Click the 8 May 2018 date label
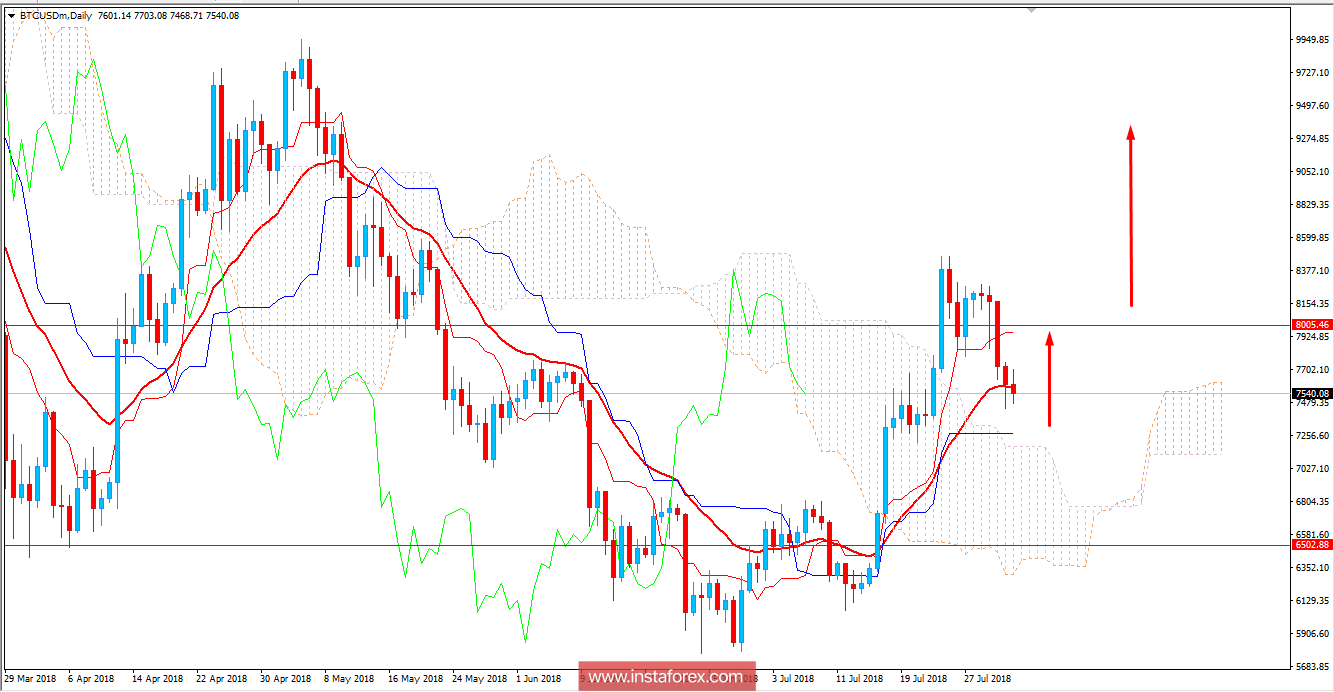The width and height of the screenshot is (1334, 692). pos(349,678)
